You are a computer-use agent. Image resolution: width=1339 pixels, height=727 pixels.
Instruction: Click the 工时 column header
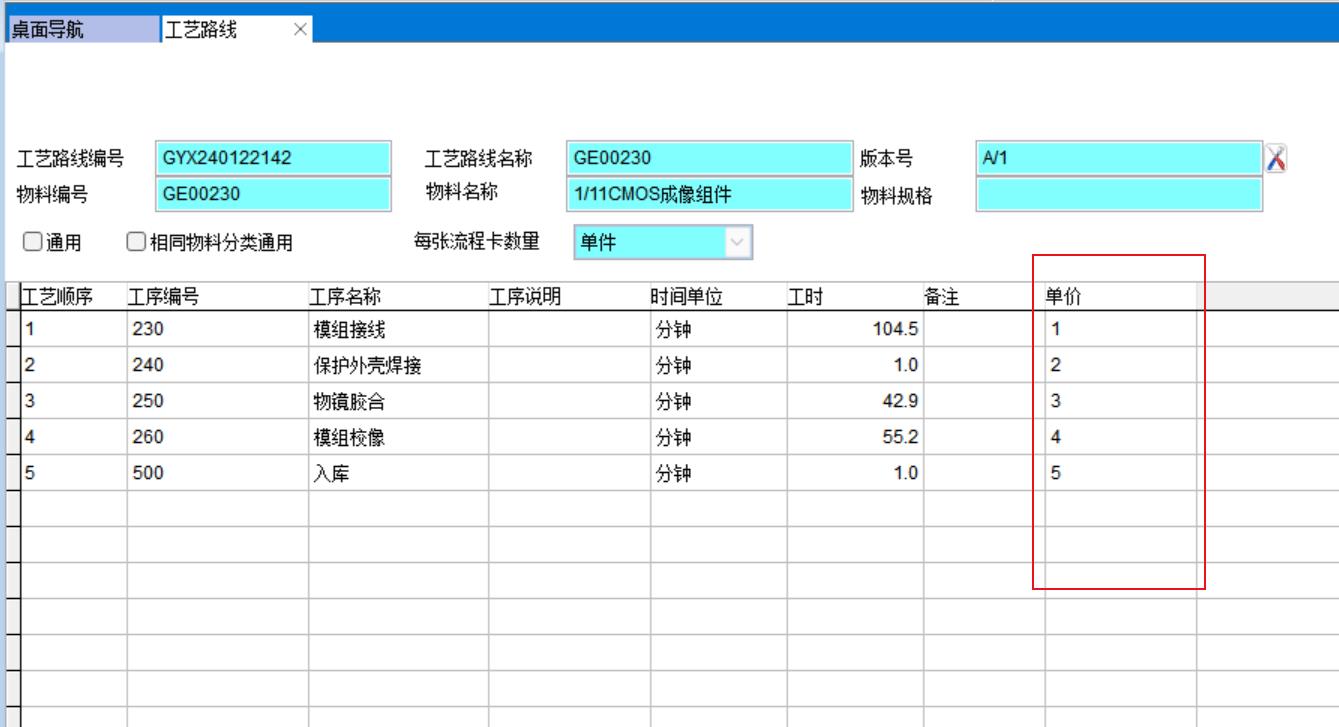[x=854, y=296]
